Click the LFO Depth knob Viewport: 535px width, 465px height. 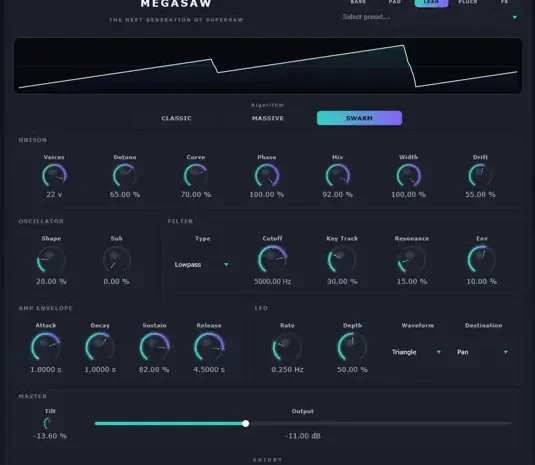click(352, 347)
